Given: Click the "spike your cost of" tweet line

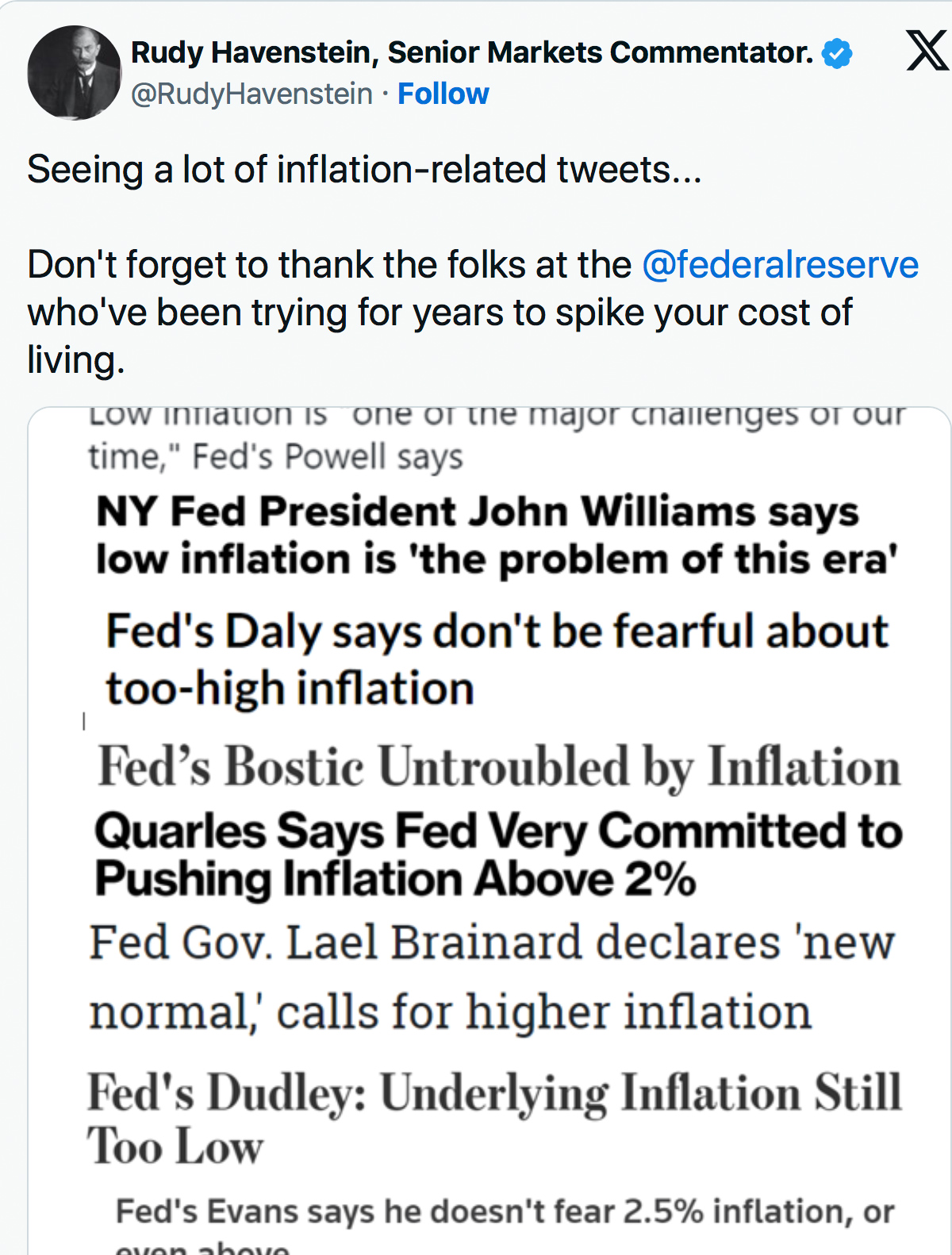Looking at the screenshot, I should 439,313.
